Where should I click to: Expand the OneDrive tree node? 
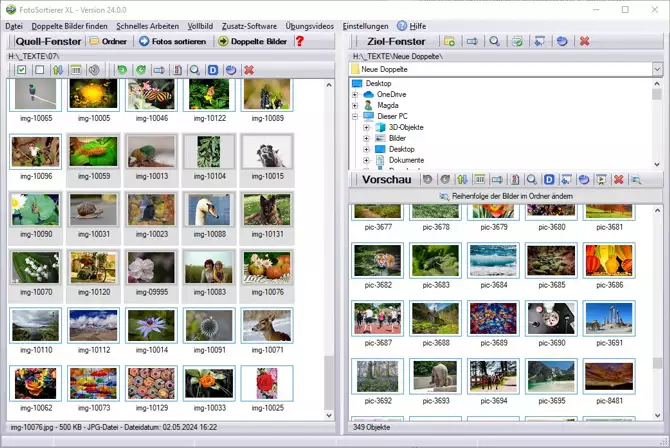pos(355,94)
